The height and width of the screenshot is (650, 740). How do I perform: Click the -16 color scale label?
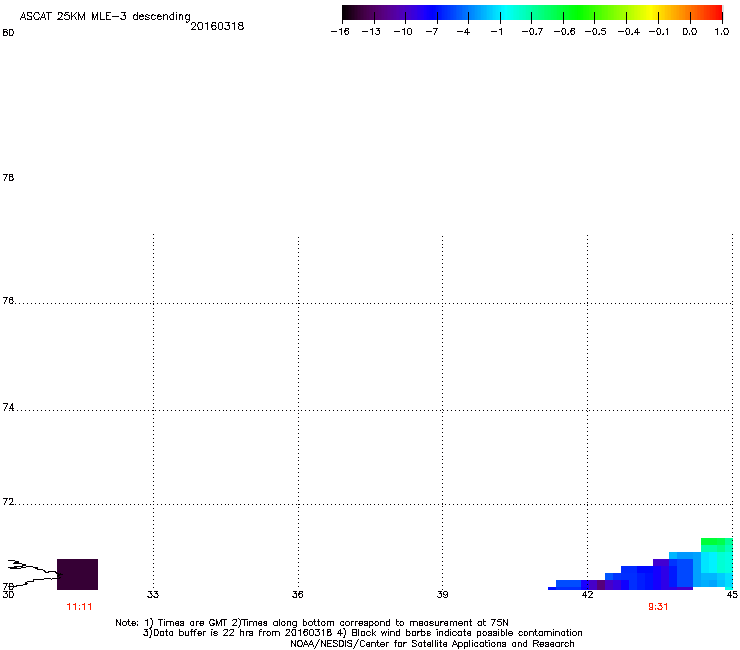coord(340,32)
